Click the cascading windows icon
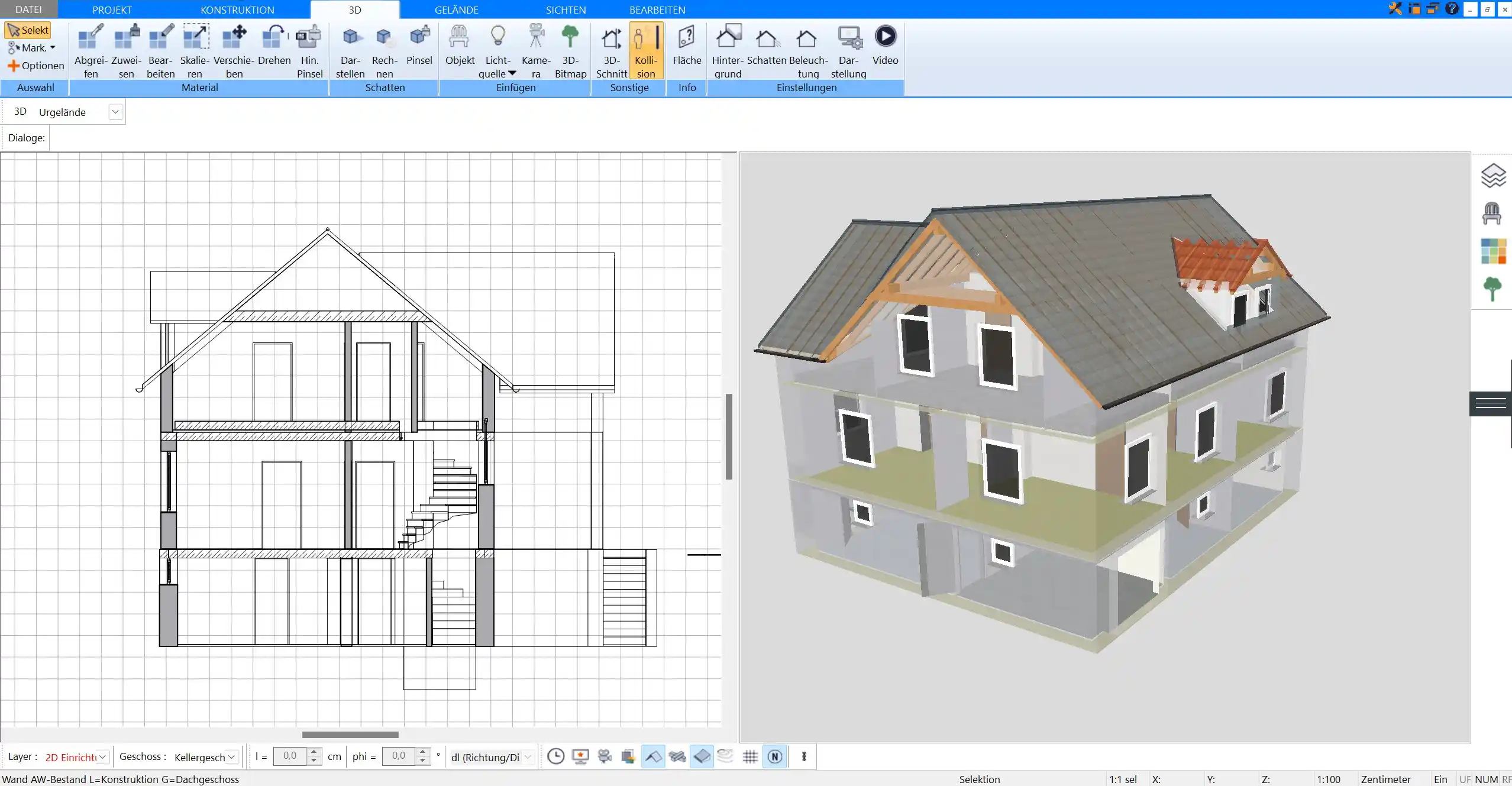This screenshot has height=786, width=1512. [x=1433, y=9]
